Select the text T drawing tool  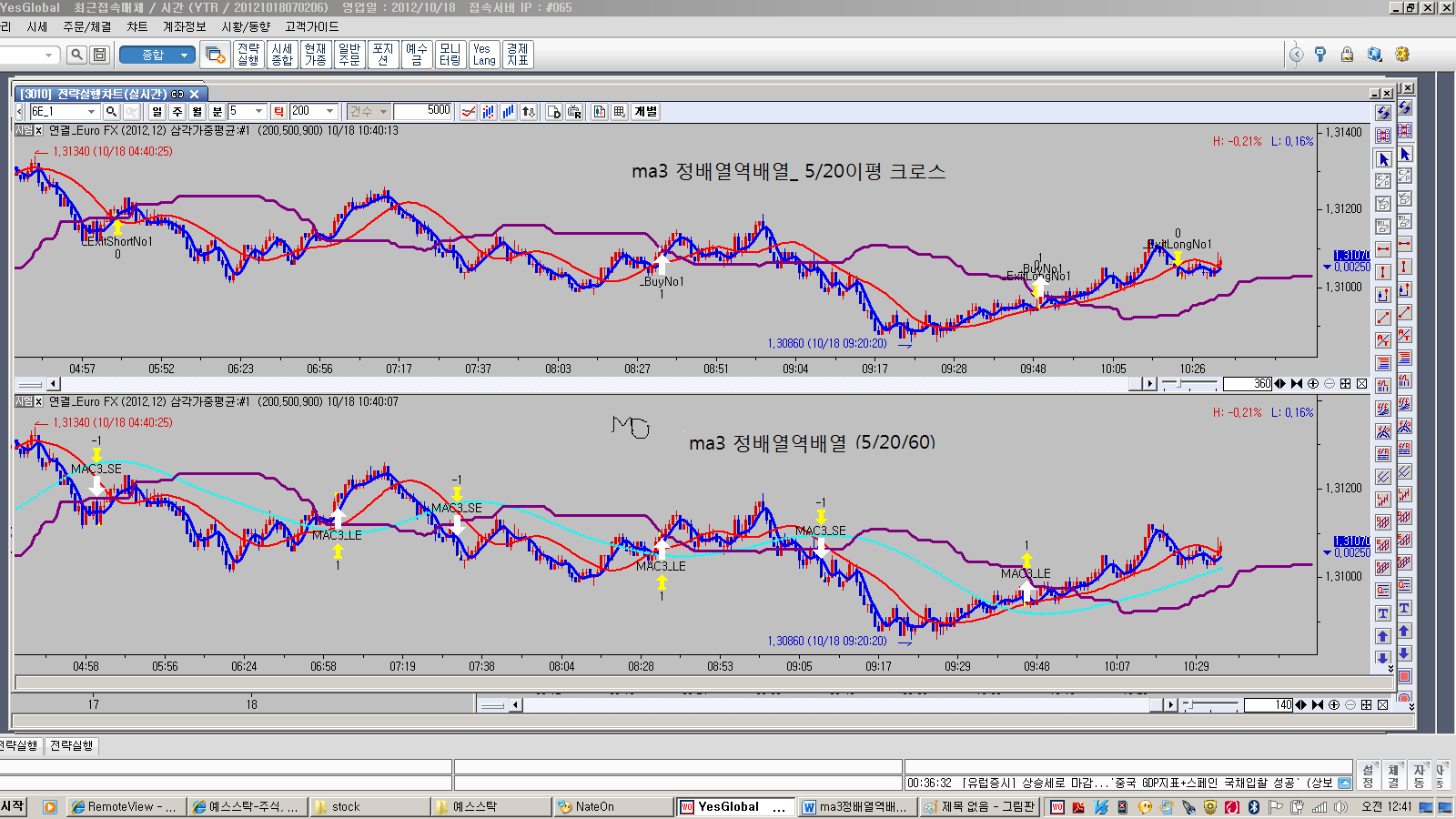(x=1382, y=613)
